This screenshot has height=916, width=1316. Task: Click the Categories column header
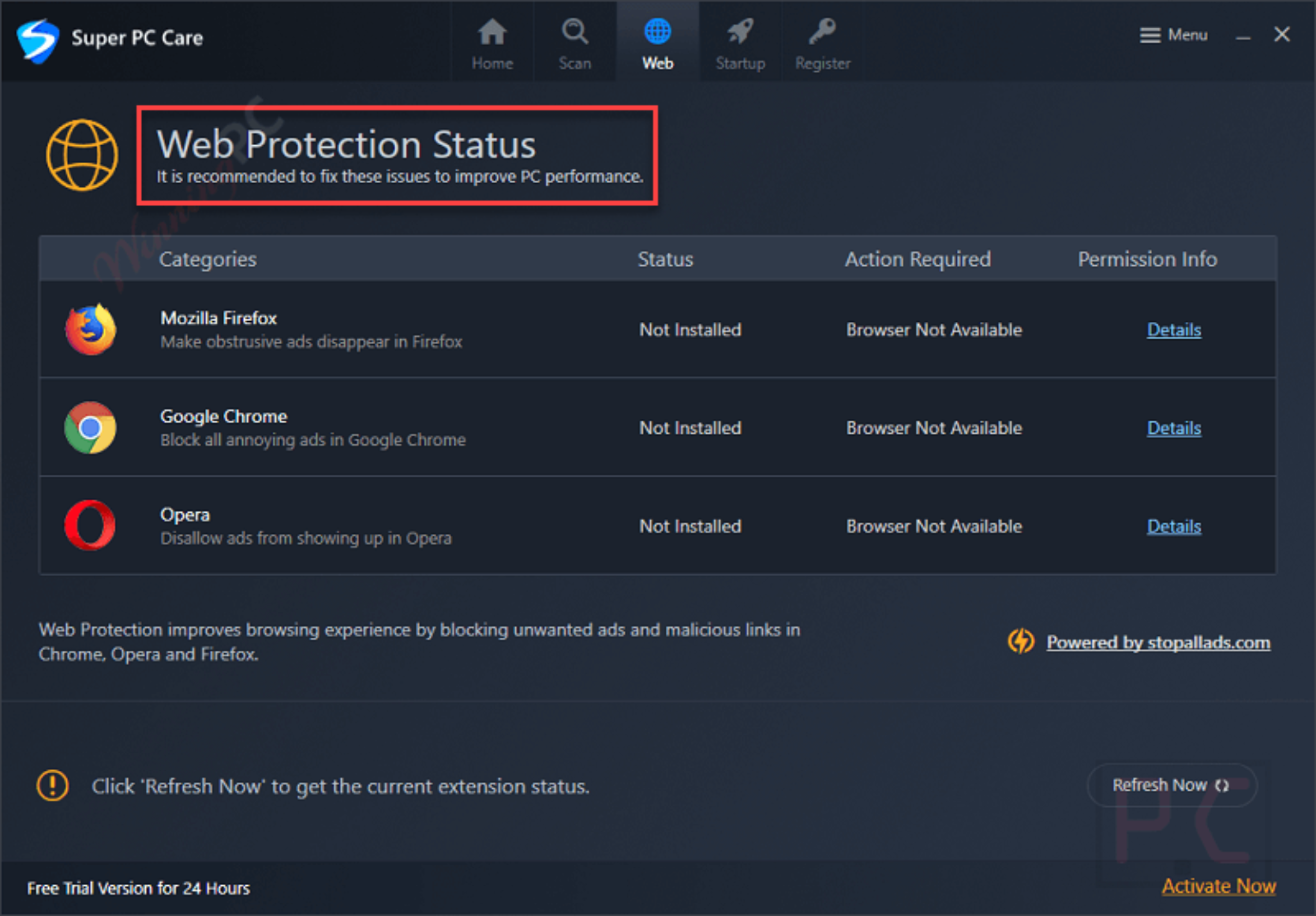pyautogui.click(x=208, y=259)
